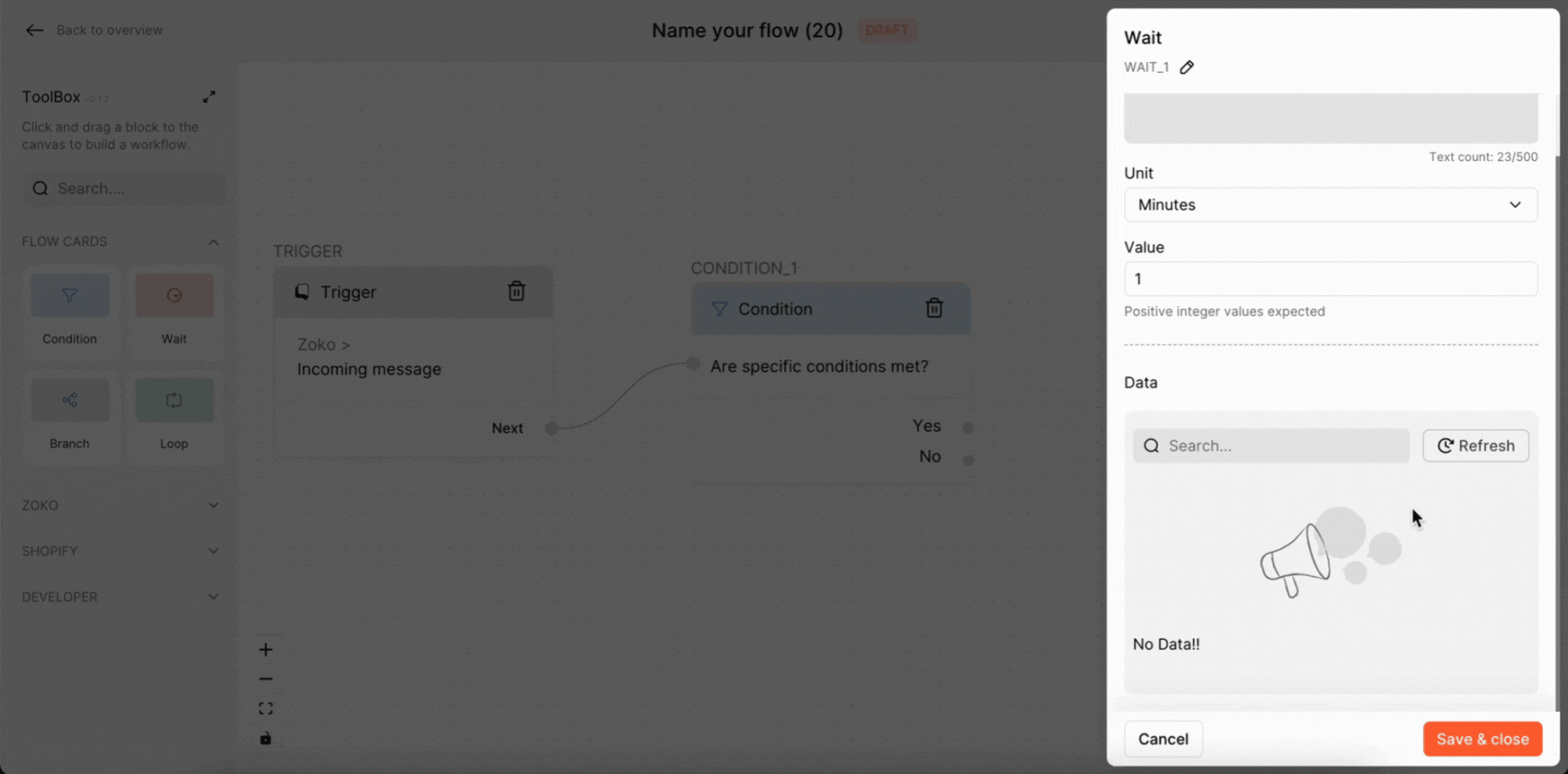The image size is (1568, 774).
Task: Delete the Condition block with trash icon
Action: point(934,308)
